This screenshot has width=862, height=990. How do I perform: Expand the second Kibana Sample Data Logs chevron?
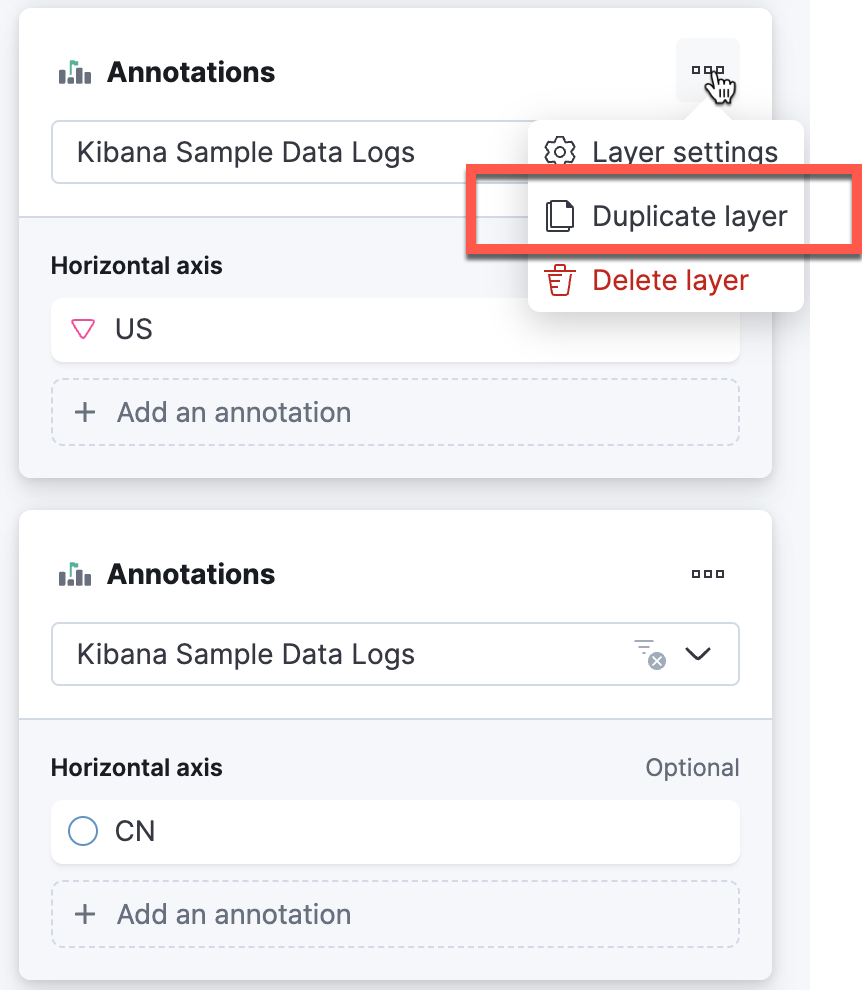(698, 654)
